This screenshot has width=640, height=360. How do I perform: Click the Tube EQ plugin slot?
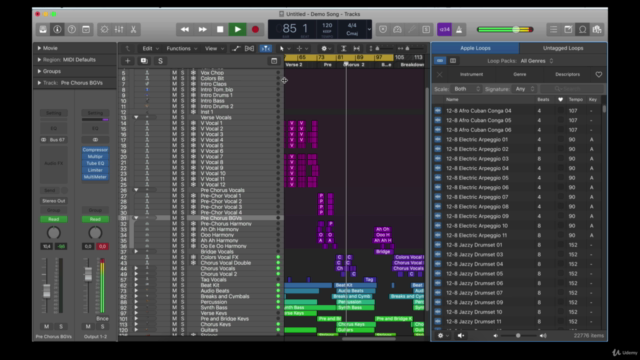coord(95,163)
